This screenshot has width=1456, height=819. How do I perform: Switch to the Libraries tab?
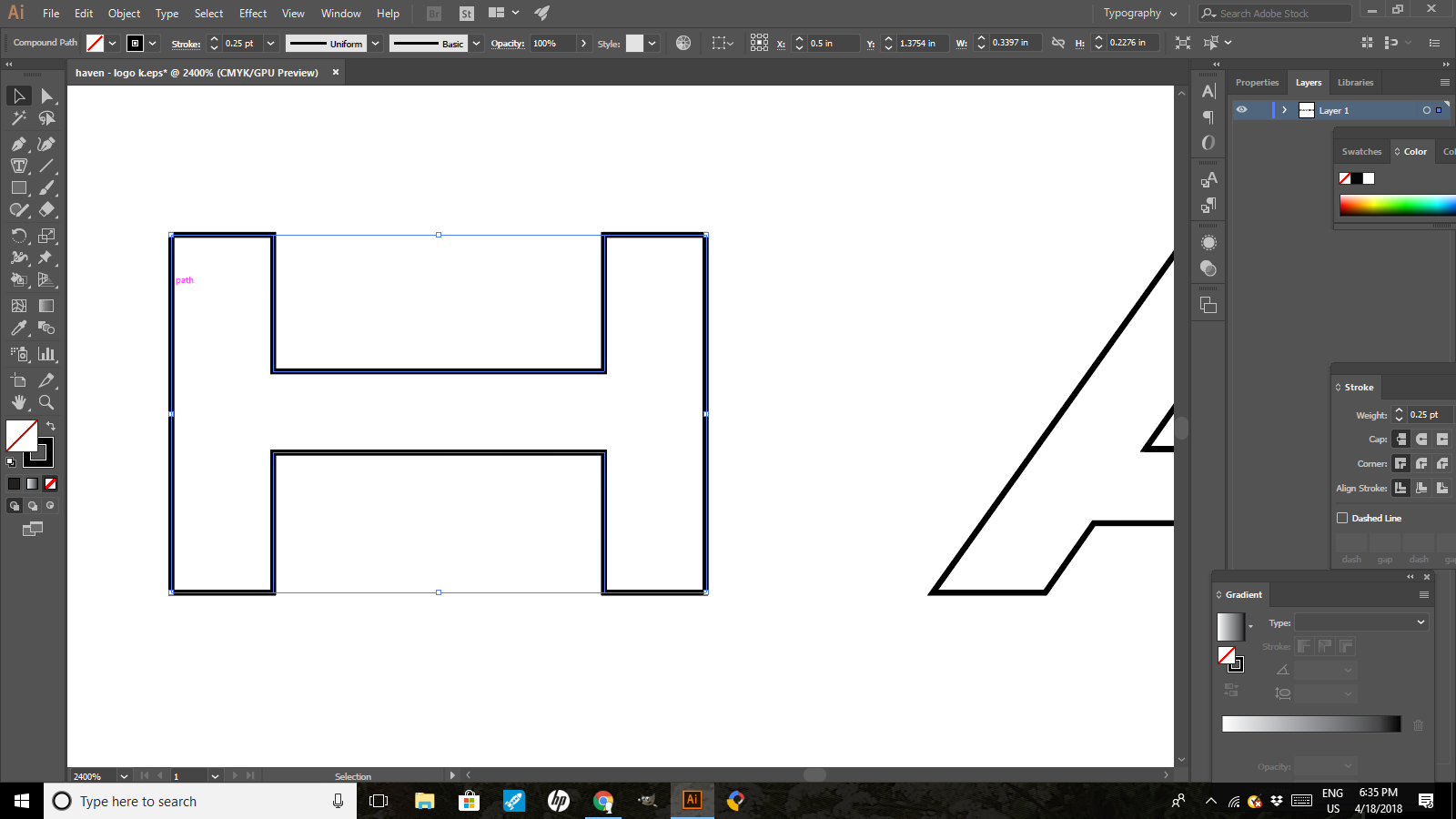(x=1355, y=83)
